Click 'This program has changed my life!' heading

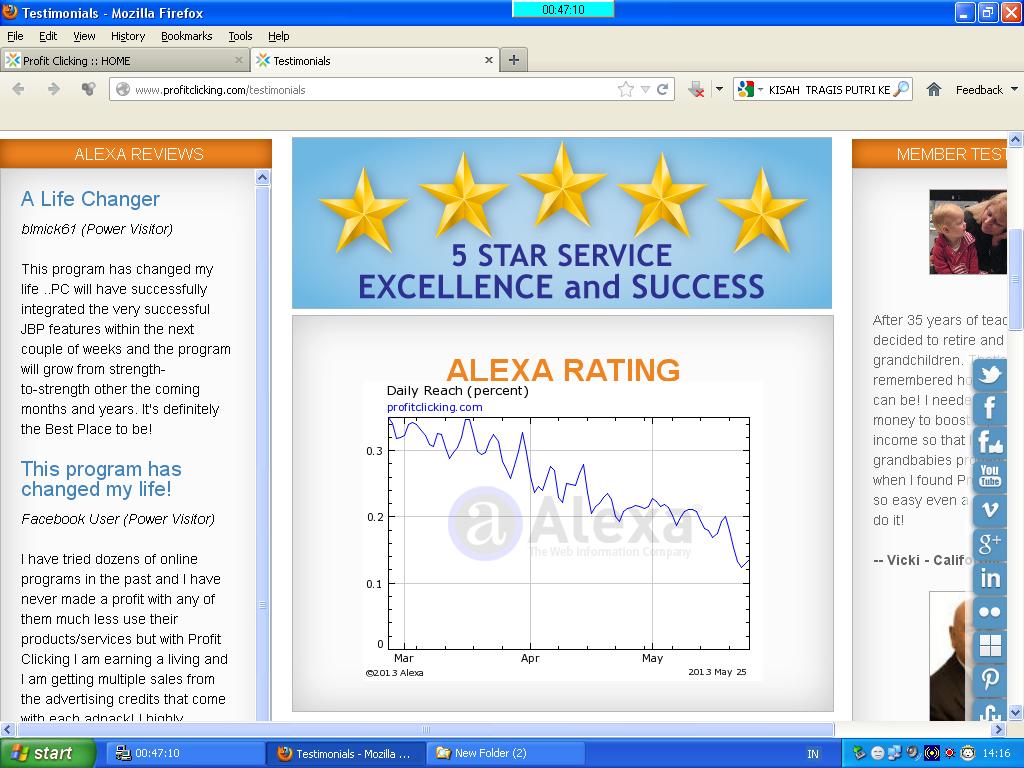tap(101, 479)
